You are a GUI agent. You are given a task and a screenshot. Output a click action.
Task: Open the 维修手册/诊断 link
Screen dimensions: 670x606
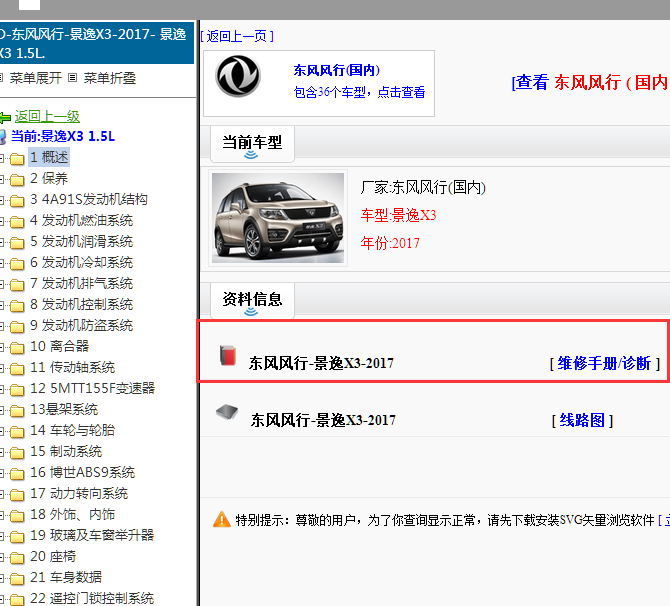tap(605, 364)
